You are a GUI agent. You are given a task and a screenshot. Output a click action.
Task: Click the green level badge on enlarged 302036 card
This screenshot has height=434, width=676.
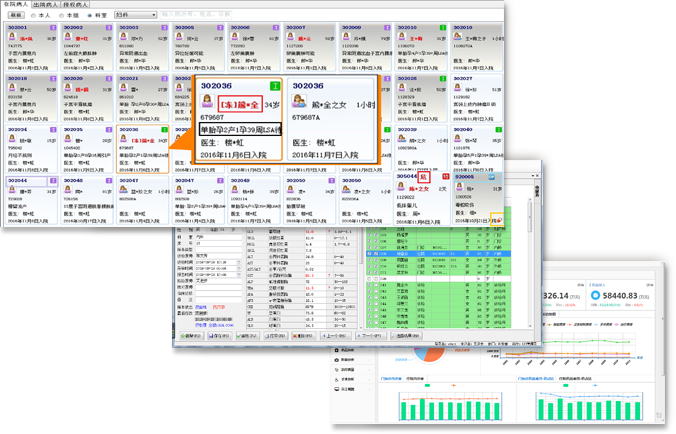point(276,87)
